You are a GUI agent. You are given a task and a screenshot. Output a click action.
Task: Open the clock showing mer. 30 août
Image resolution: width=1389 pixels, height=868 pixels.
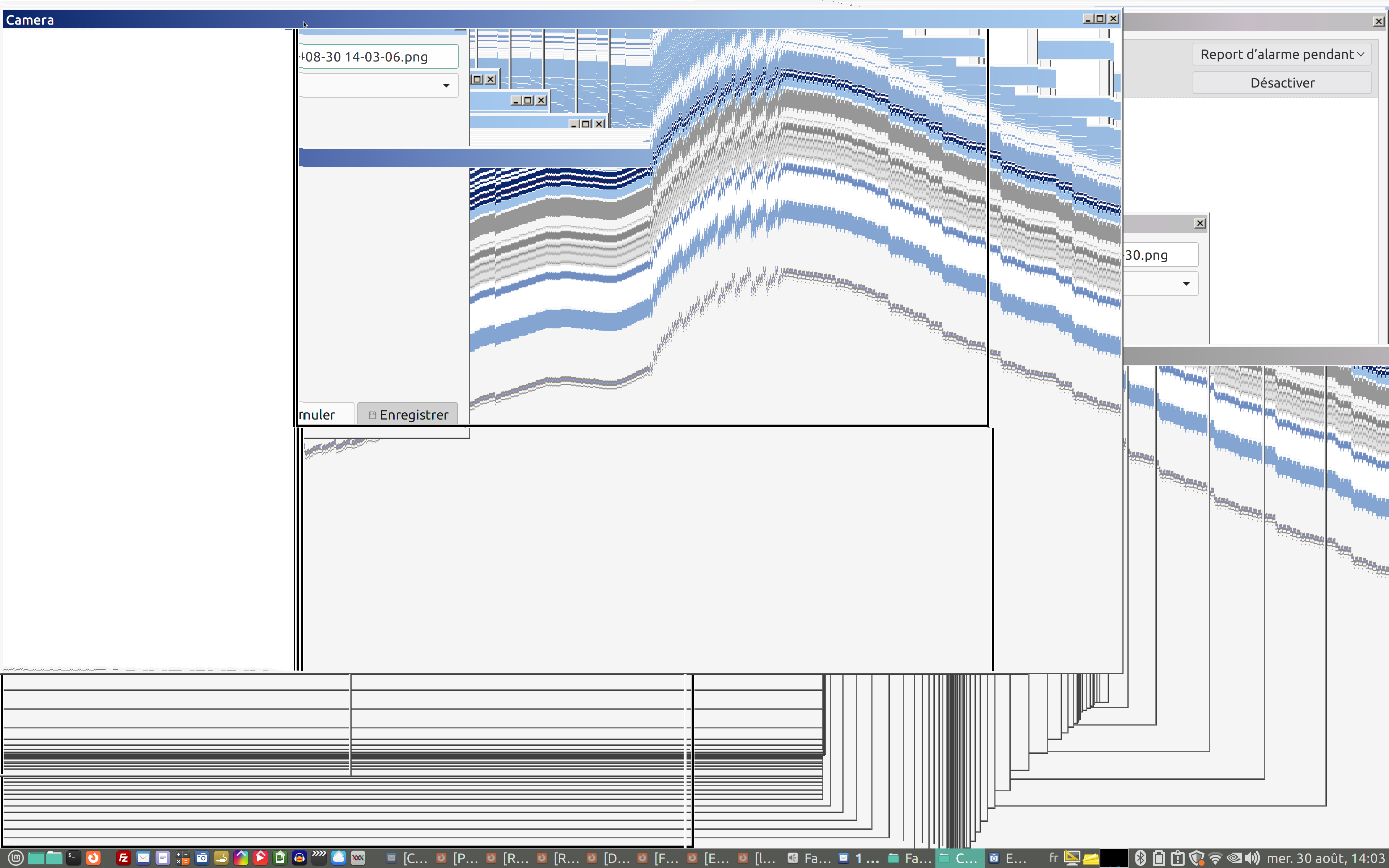click(x=1326, y=858)
